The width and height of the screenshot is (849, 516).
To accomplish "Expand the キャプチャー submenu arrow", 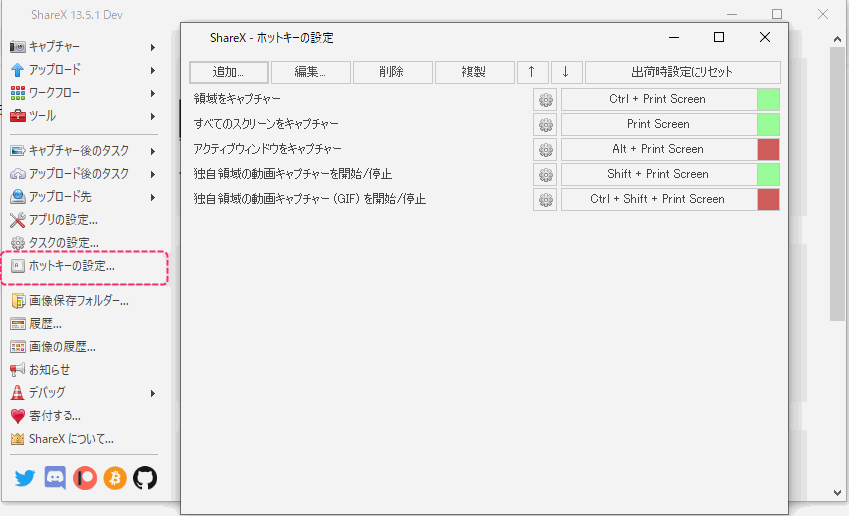I will coord(153,48).
